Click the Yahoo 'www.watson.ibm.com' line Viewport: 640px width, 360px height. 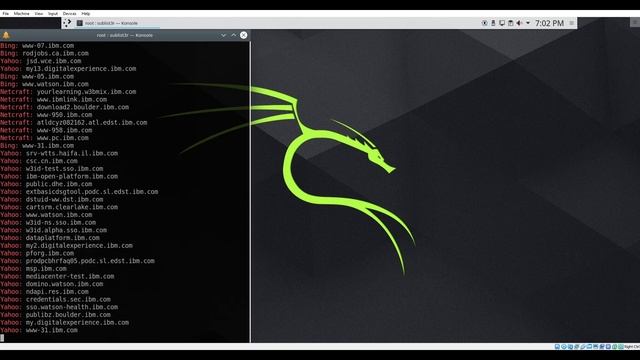pyautogui.click(x=46, y=215)
